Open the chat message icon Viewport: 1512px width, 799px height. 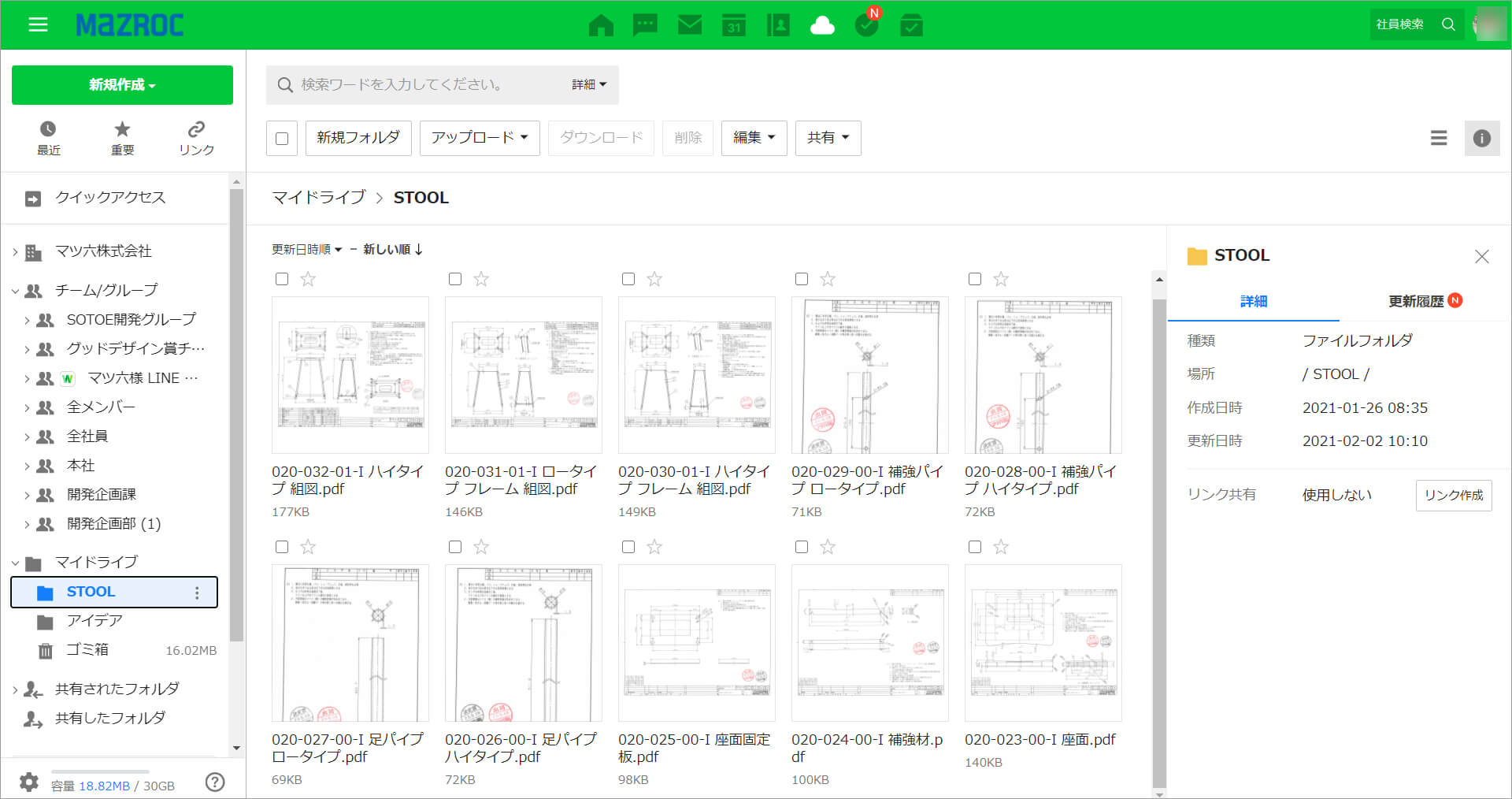(645, 25)
